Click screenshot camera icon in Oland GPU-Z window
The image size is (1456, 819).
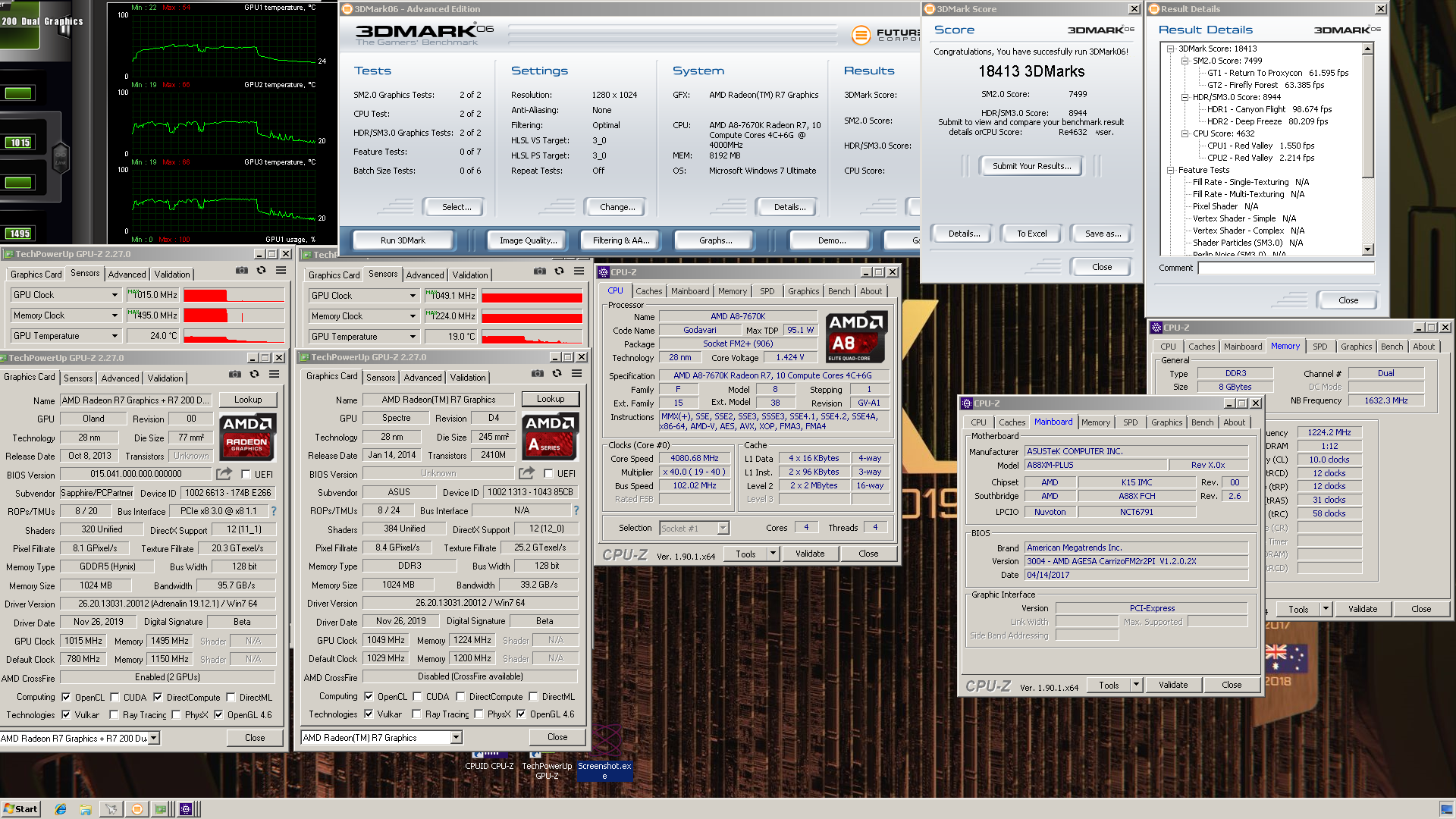[x=235, y=374]
